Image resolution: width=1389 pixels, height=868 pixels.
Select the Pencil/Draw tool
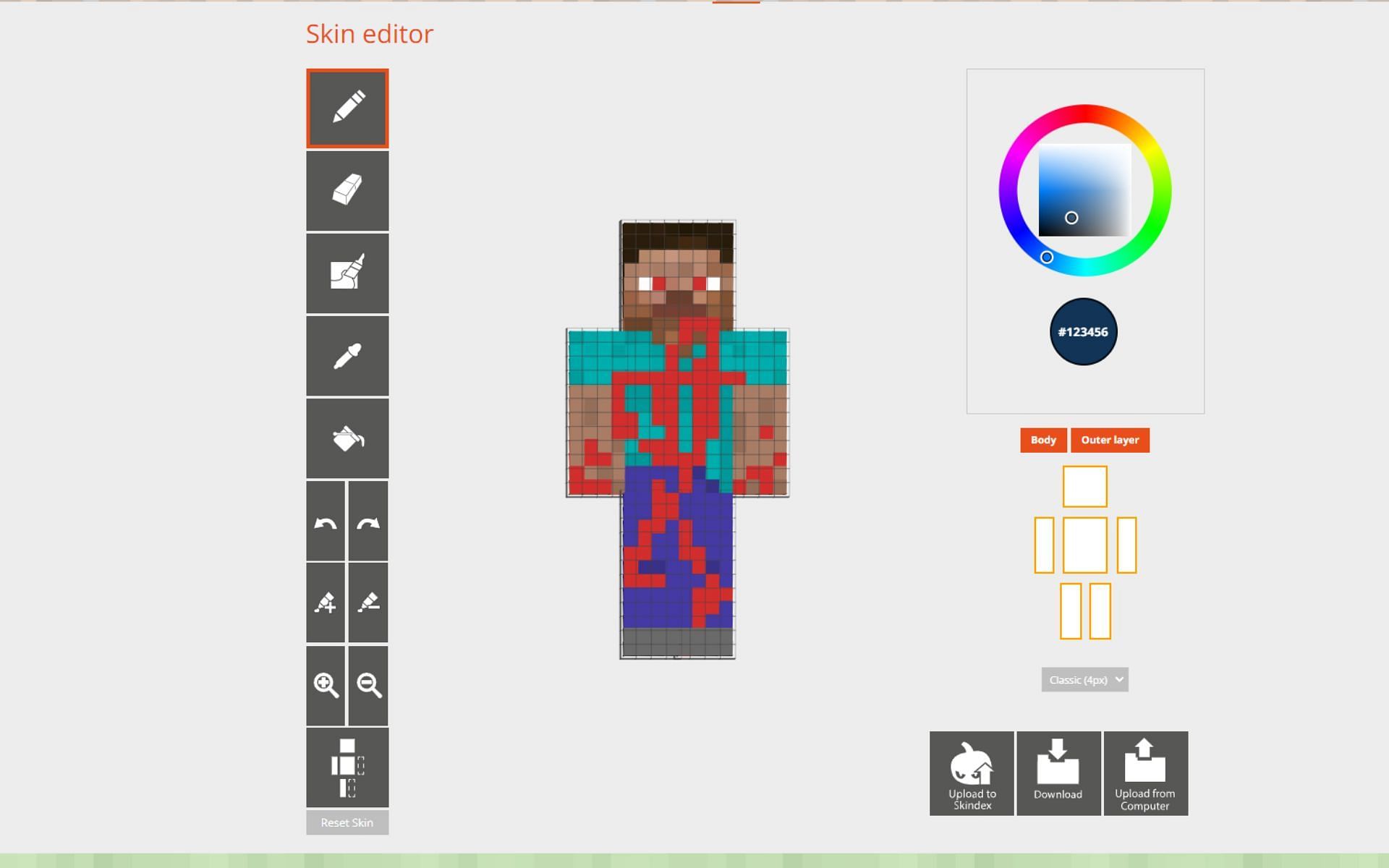347,108
